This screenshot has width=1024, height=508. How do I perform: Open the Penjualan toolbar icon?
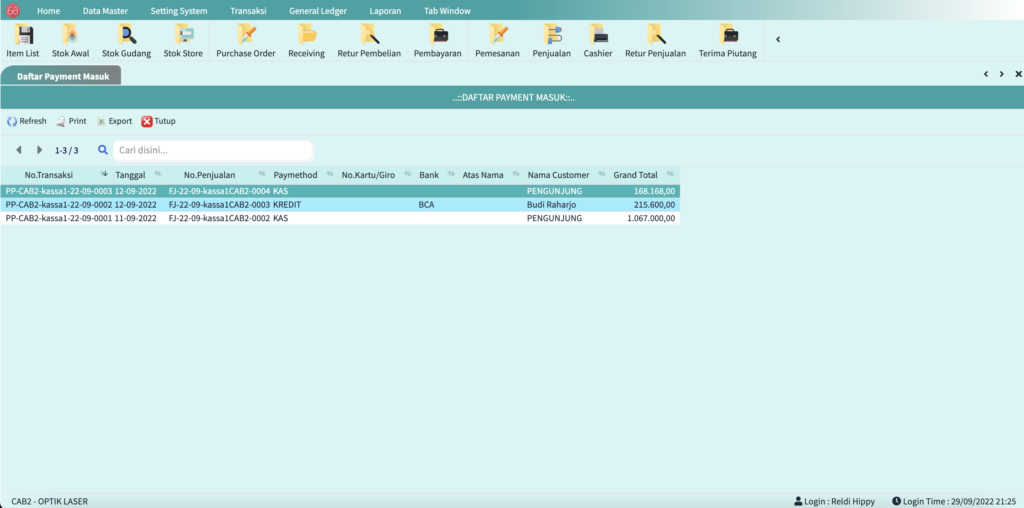coord(551,40)
